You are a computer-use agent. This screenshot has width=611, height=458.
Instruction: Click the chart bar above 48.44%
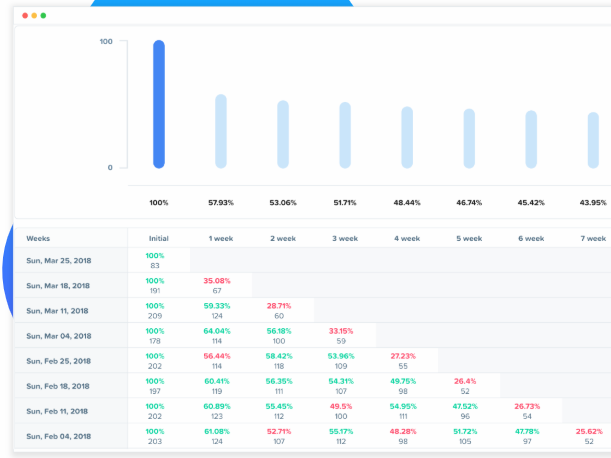pos(407,137)
